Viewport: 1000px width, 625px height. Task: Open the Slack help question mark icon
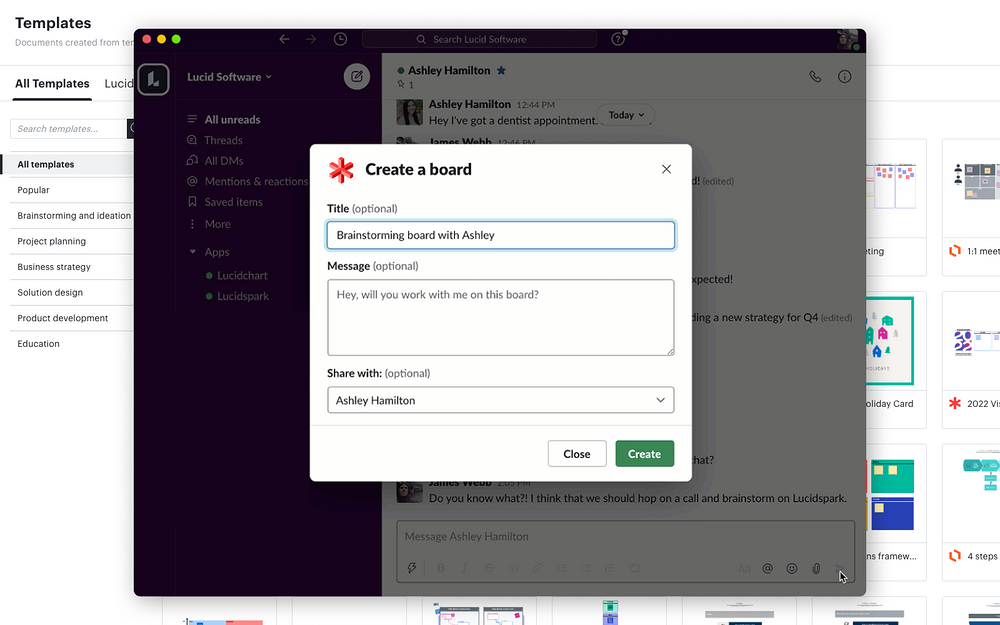[617, 39]
